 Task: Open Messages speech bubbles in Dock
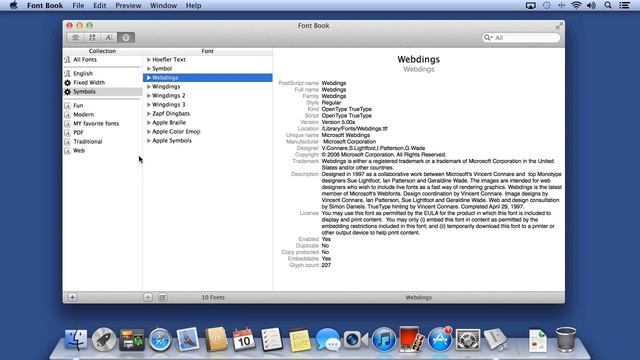(327, 340)
